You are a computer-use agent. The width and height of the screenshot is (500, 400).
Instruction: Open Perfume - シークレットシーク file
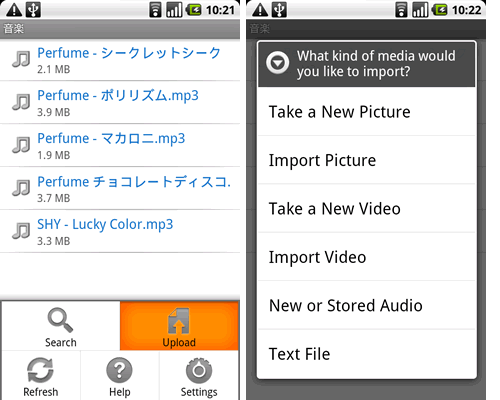pyautogui.click(x=120, y=60)
